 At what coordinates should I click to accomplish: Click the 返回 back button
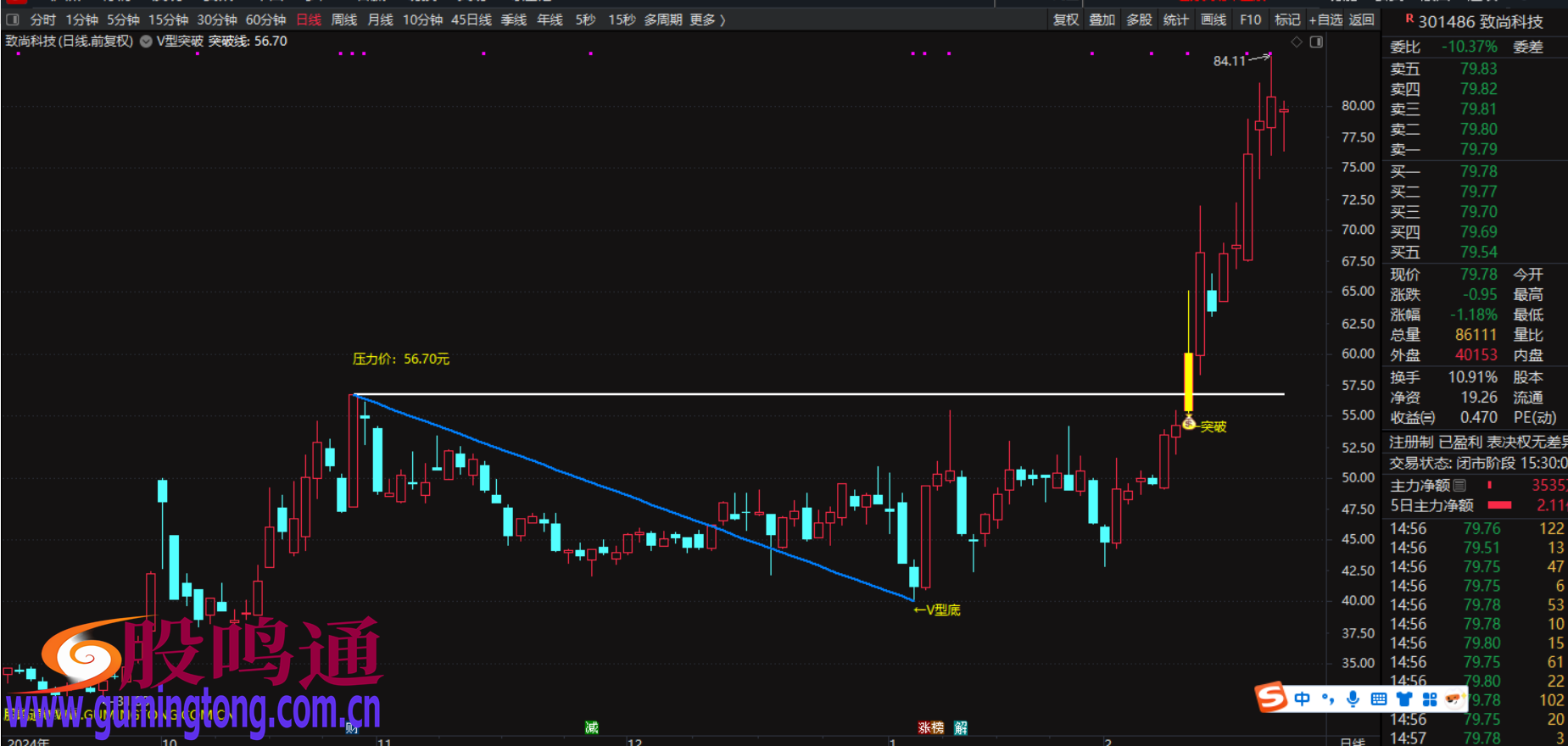(x=1361, y=19)
